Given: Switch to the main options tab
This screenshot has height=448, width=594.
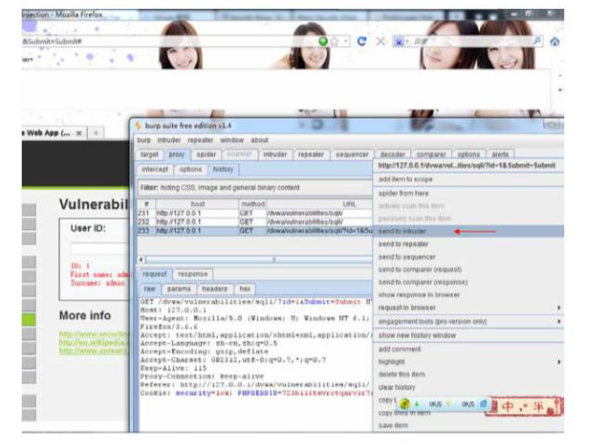Looking at the screenshot, I should point(469,155).
